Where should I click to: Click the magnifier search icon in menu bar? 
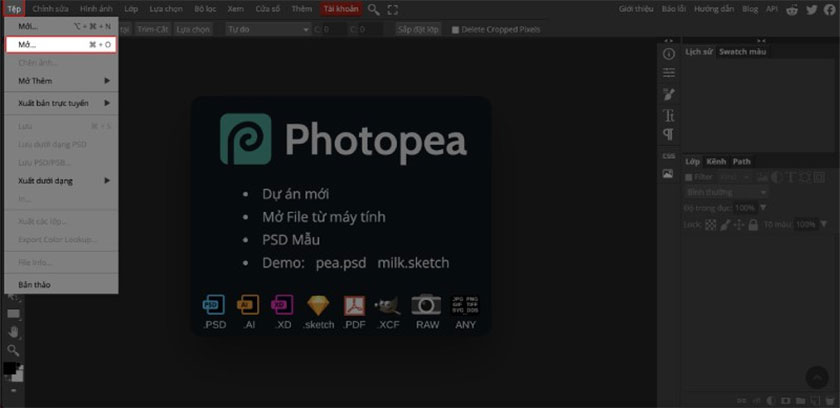pyautogui.click(x=374, y=9)
